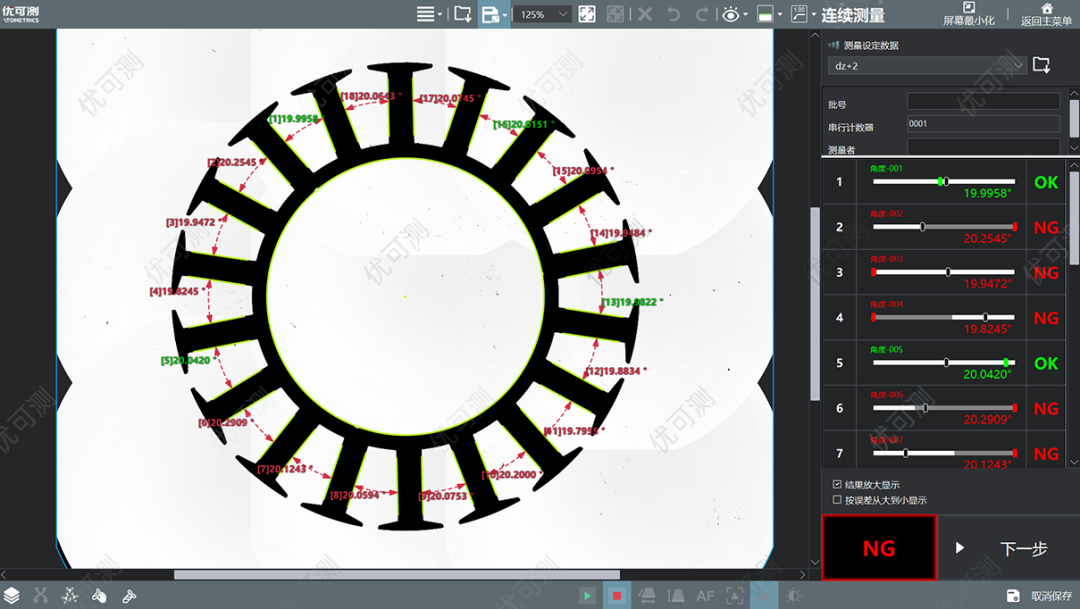Open the hamburger list menu dropdown
1080x609 pixels.
429,14
